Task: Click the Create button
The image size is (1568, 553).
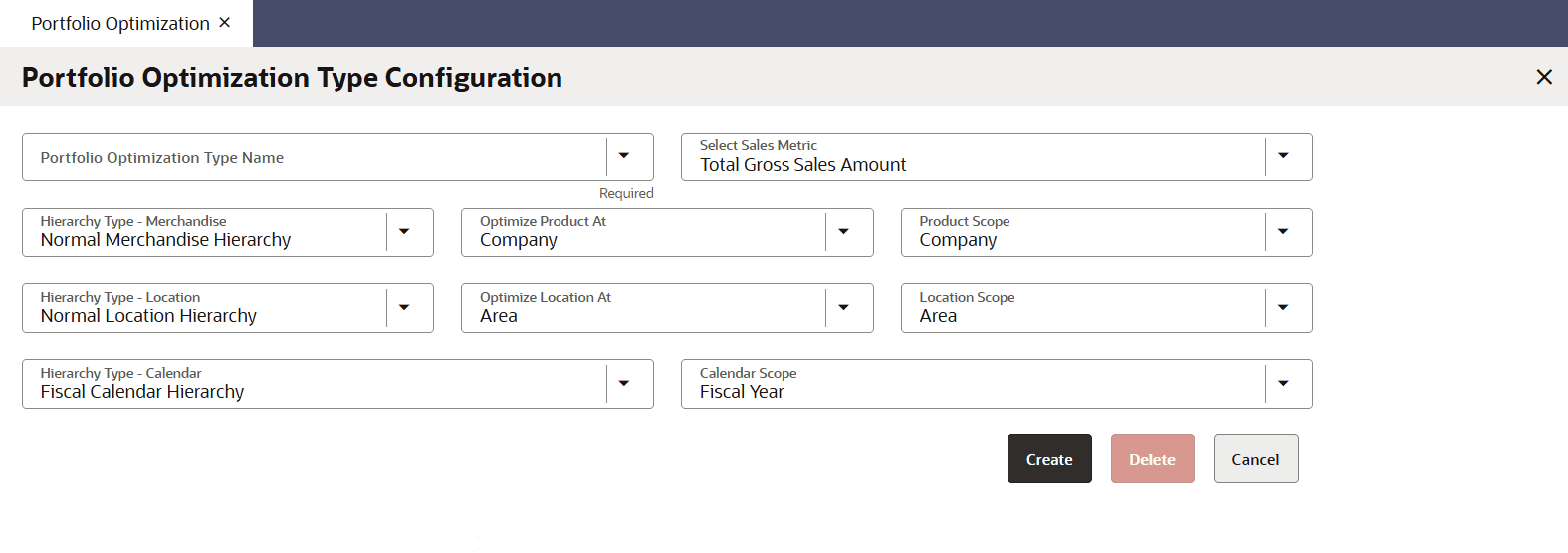Action: pyautogui.click(x=1049, y=459)
